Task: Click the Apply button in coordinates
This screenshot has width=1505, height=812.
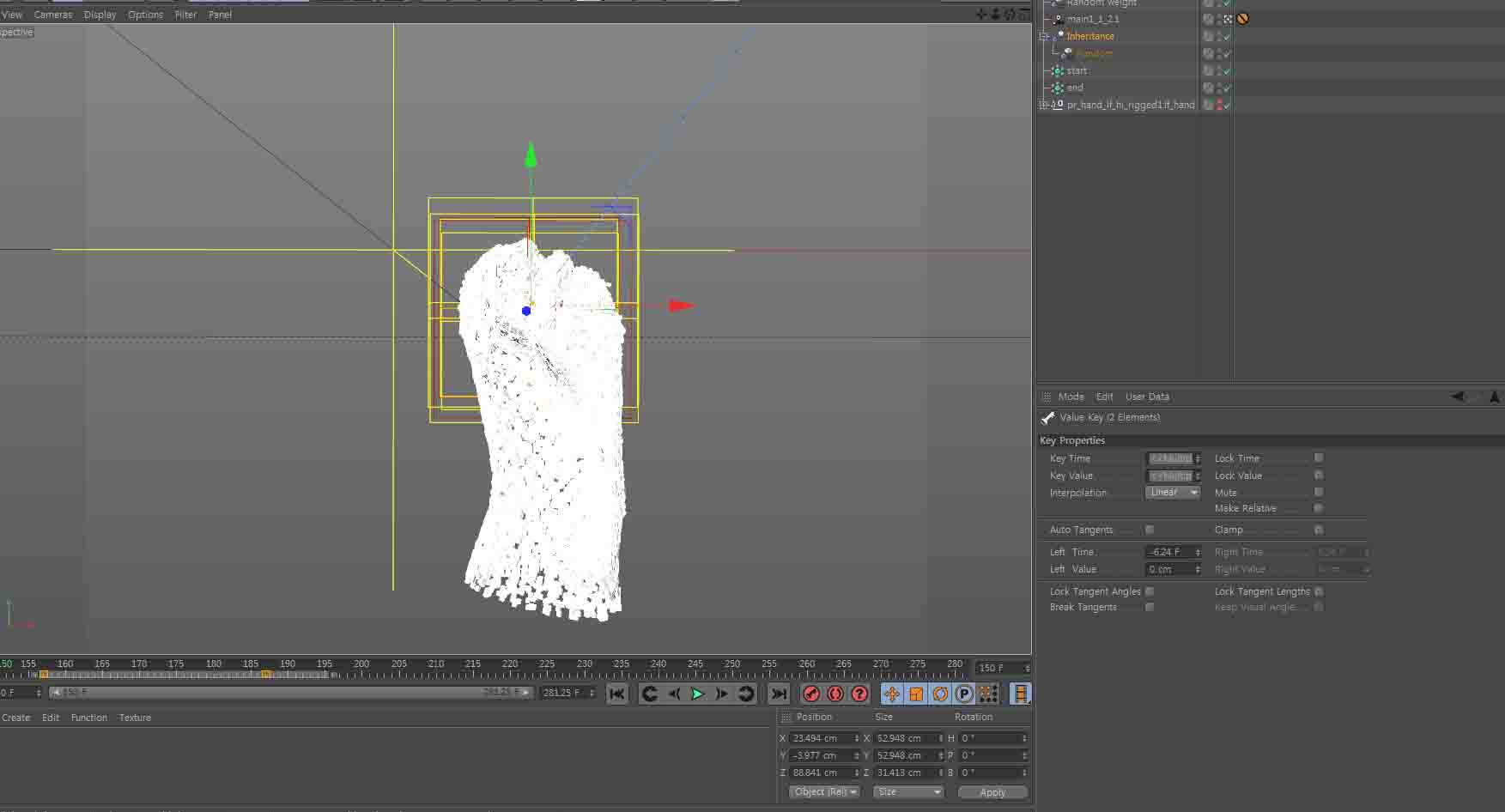Action: point(992,792)
